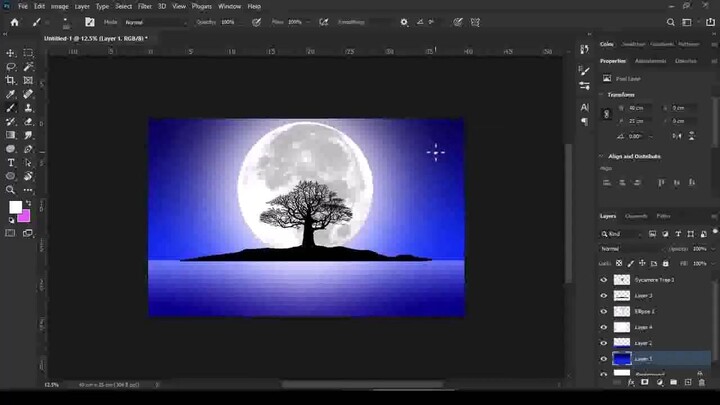
Task: Click the Share icon top right
Action: pyautogui.click(x=710, y=22)
